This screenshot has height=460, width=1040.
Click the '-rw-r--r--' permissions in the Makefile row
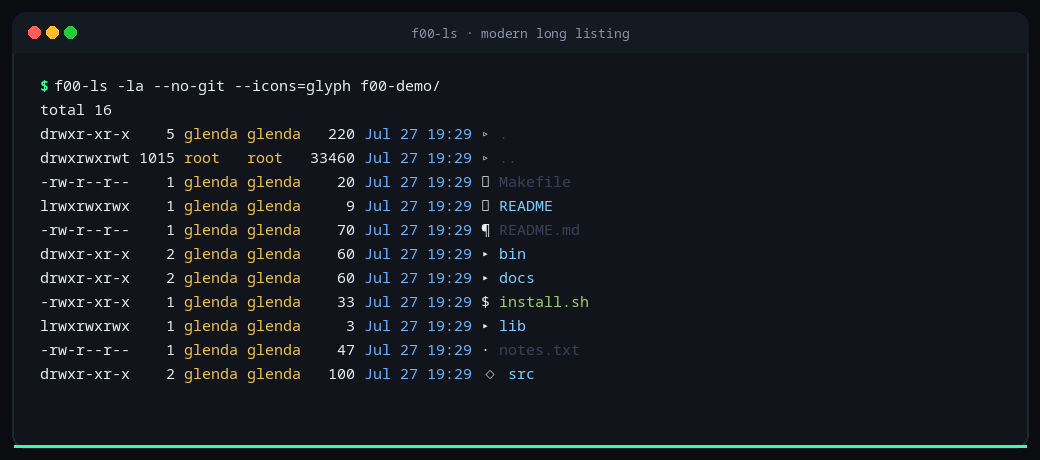(x=85, y=182)
